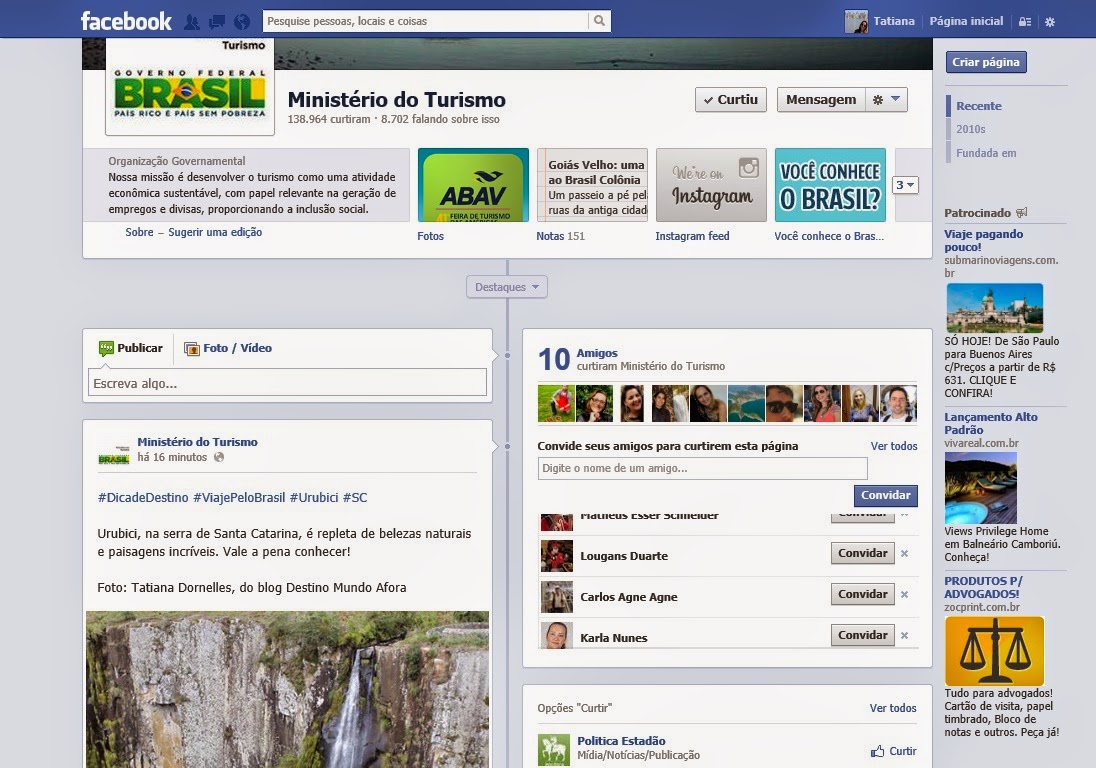
Task: Click the #Urubici hashtag
Action: pos(314,498)
